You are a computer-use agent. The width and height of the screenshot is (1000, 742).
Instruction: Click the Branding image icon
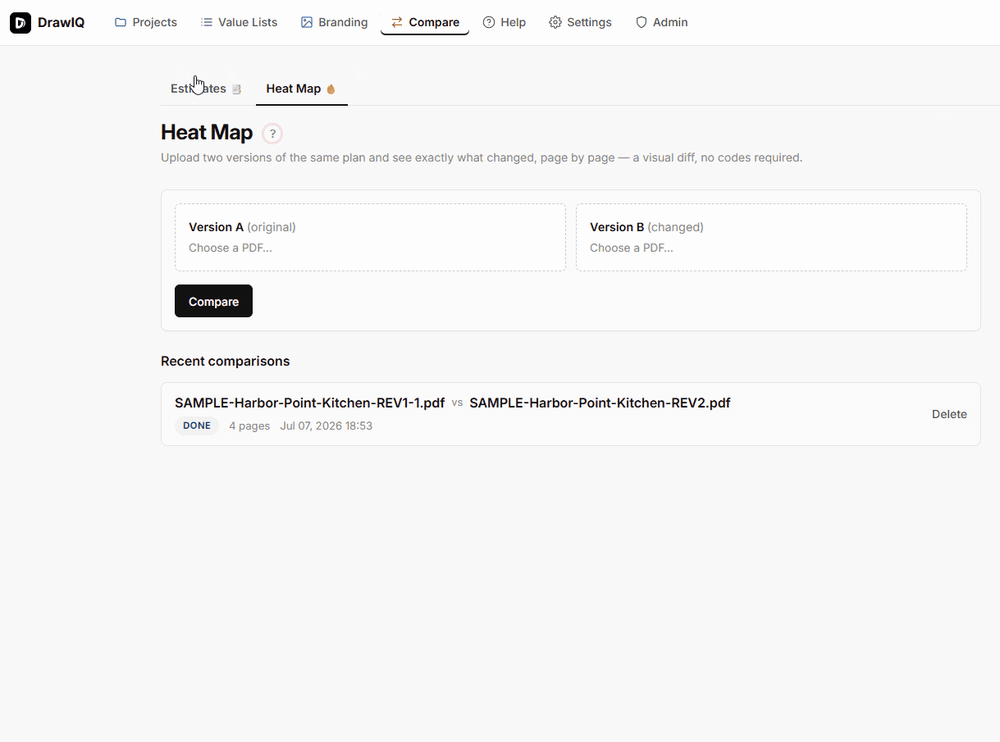tap(307, 22)
